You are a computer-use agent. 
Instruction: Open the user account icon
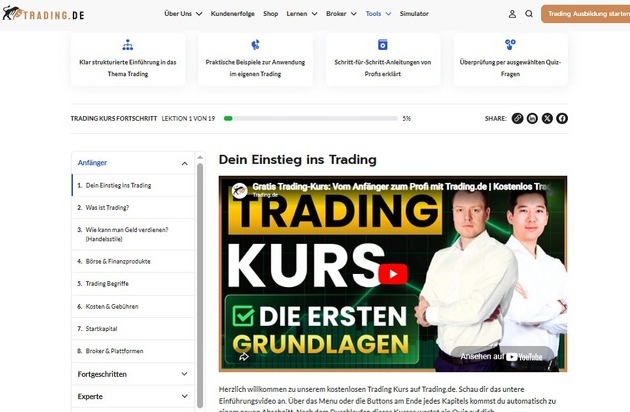(512, 14)
